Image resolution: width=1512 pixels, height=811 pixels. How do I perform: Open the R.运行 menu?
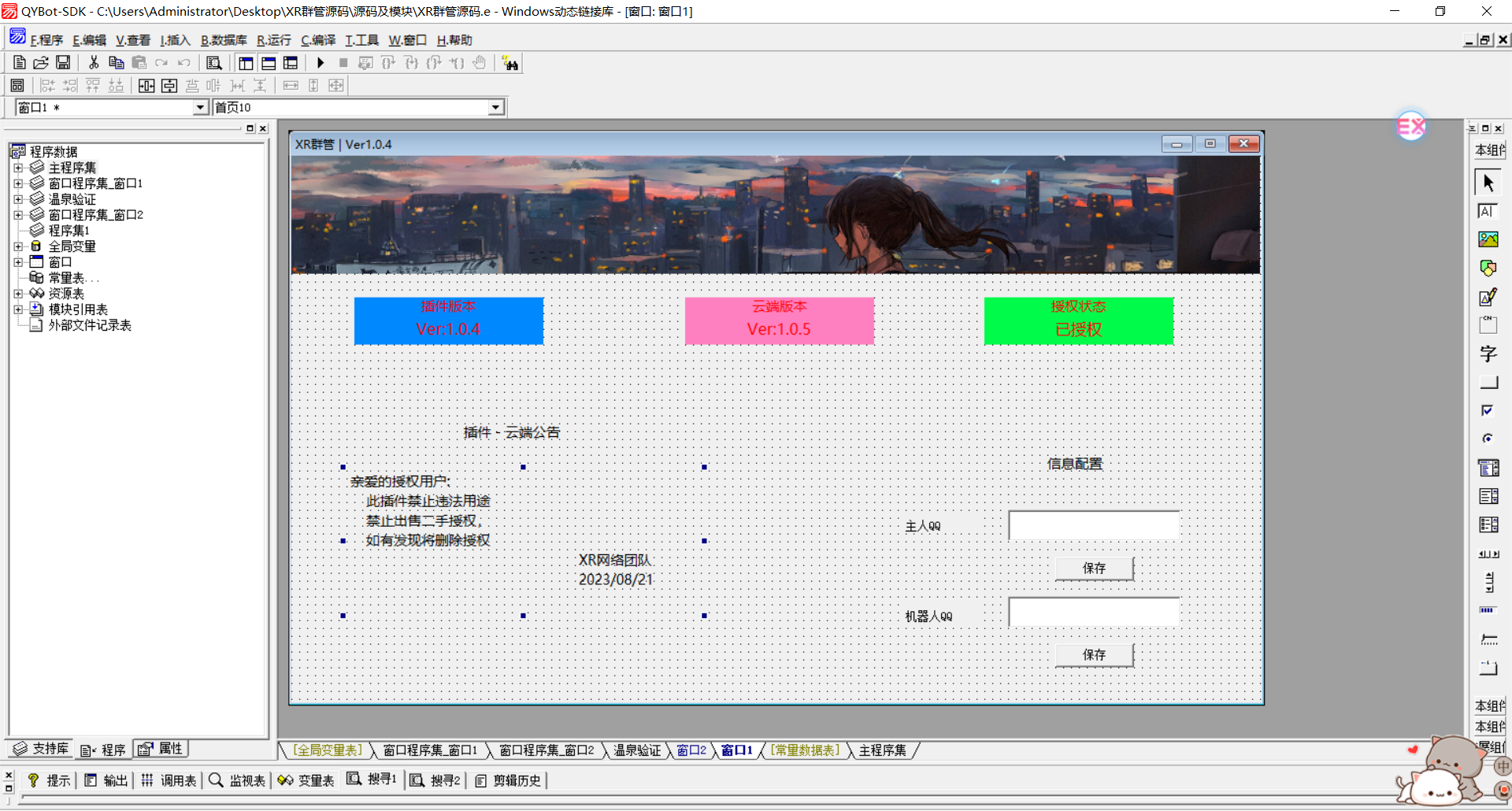pyautogui.click(x=273, y=40)
